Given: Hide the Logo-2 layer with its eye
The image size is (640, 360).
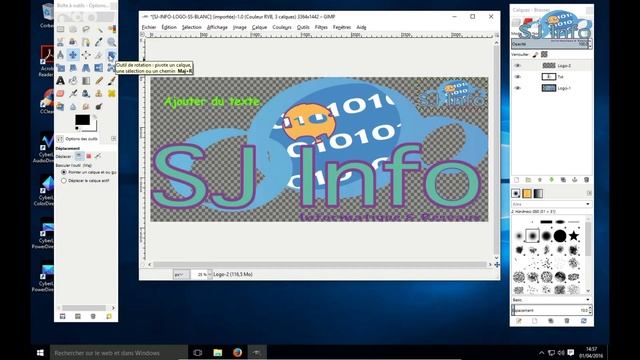Looking at the screenshot, I should 518,66.
